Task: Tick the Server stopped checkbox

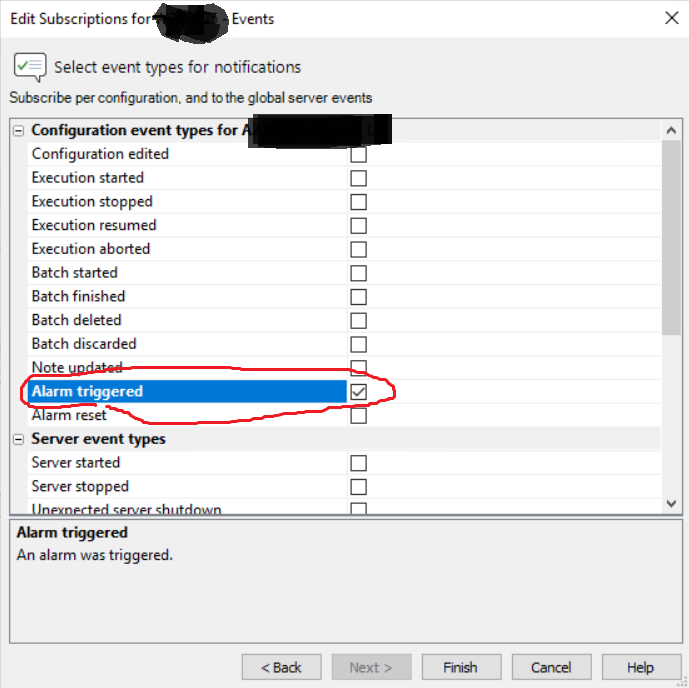Action: point(358,487)
